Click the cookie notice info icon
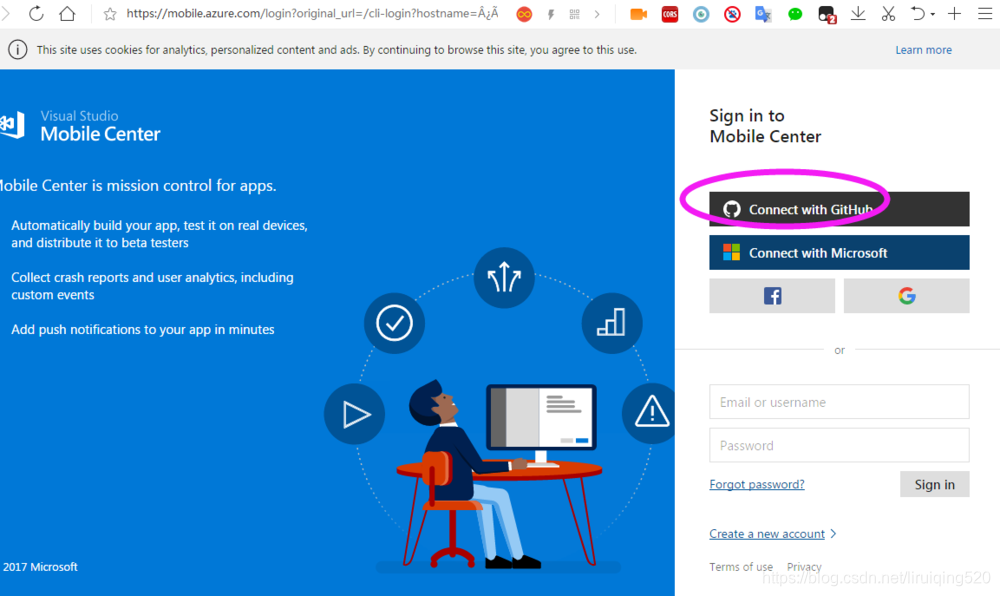The image size is (1000, 596). click(x=18, y=50)
